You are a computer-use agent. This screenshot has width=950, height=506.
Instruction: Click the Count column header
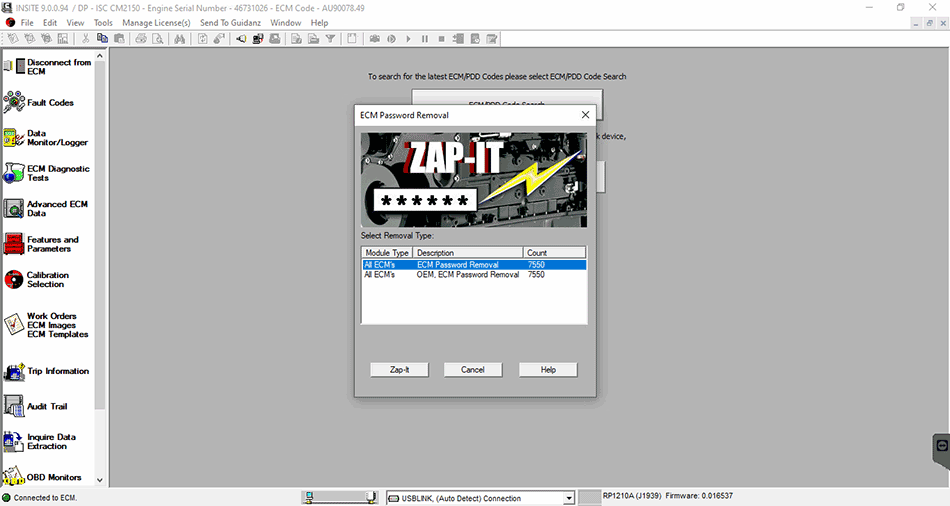click(x=554, y=253)
